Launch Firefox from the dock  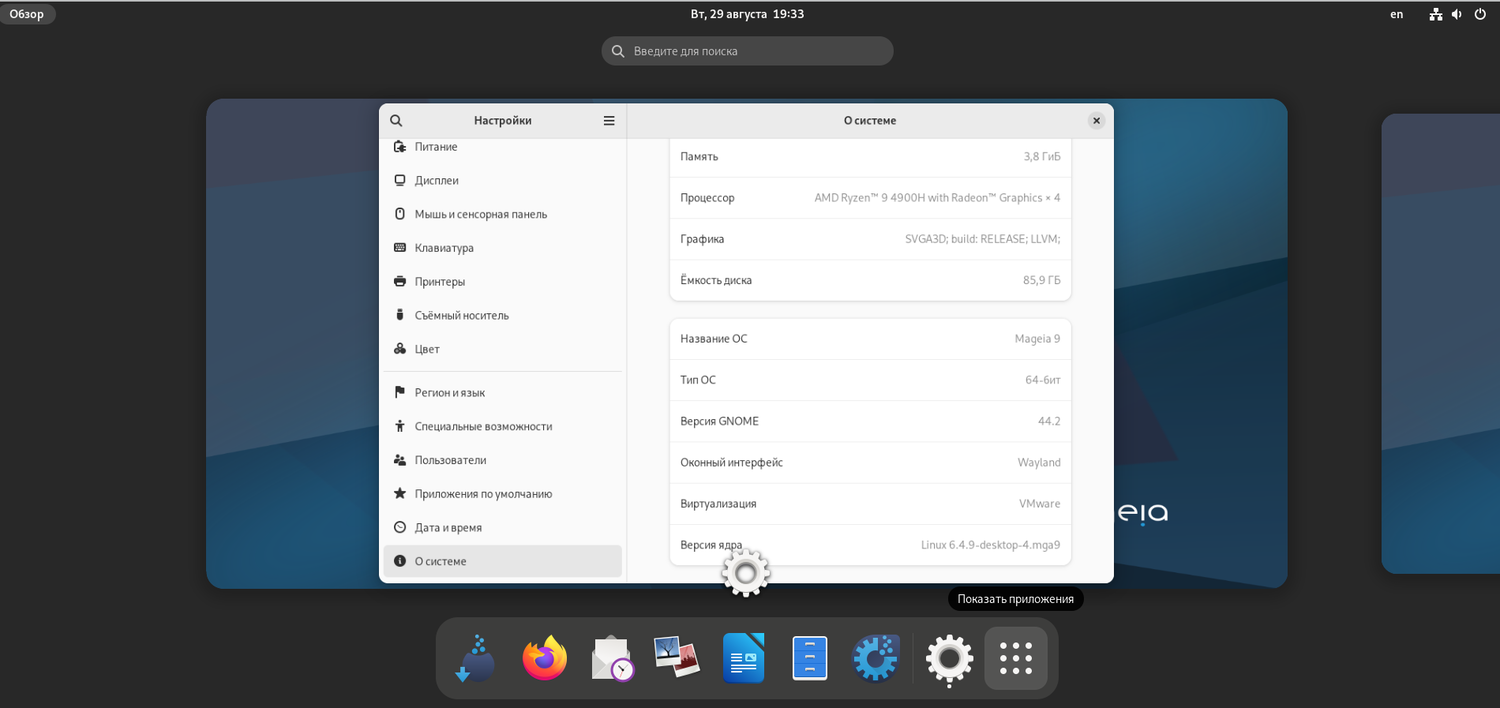545,658
